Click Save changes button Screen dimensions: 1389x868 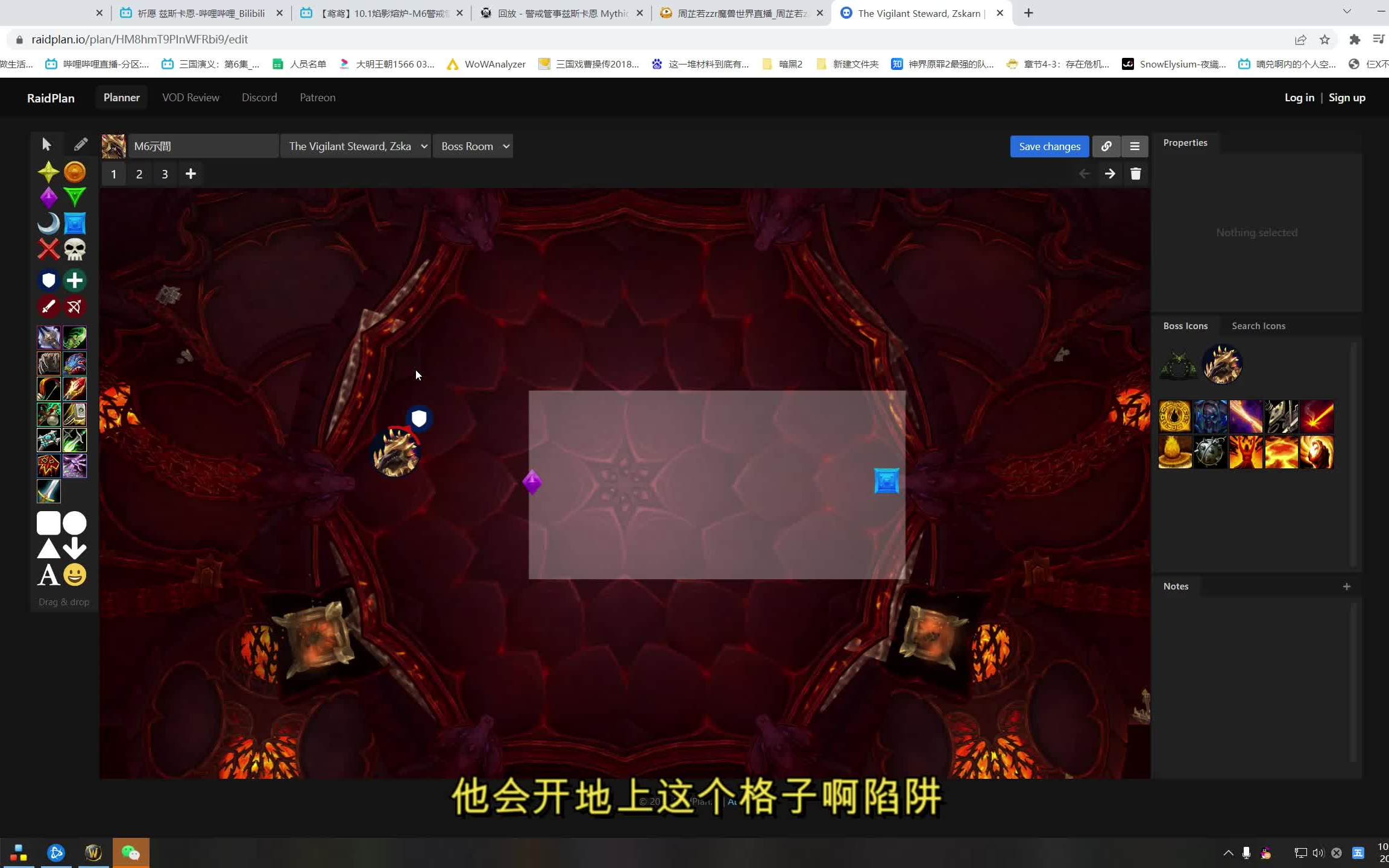point(1049,146)
